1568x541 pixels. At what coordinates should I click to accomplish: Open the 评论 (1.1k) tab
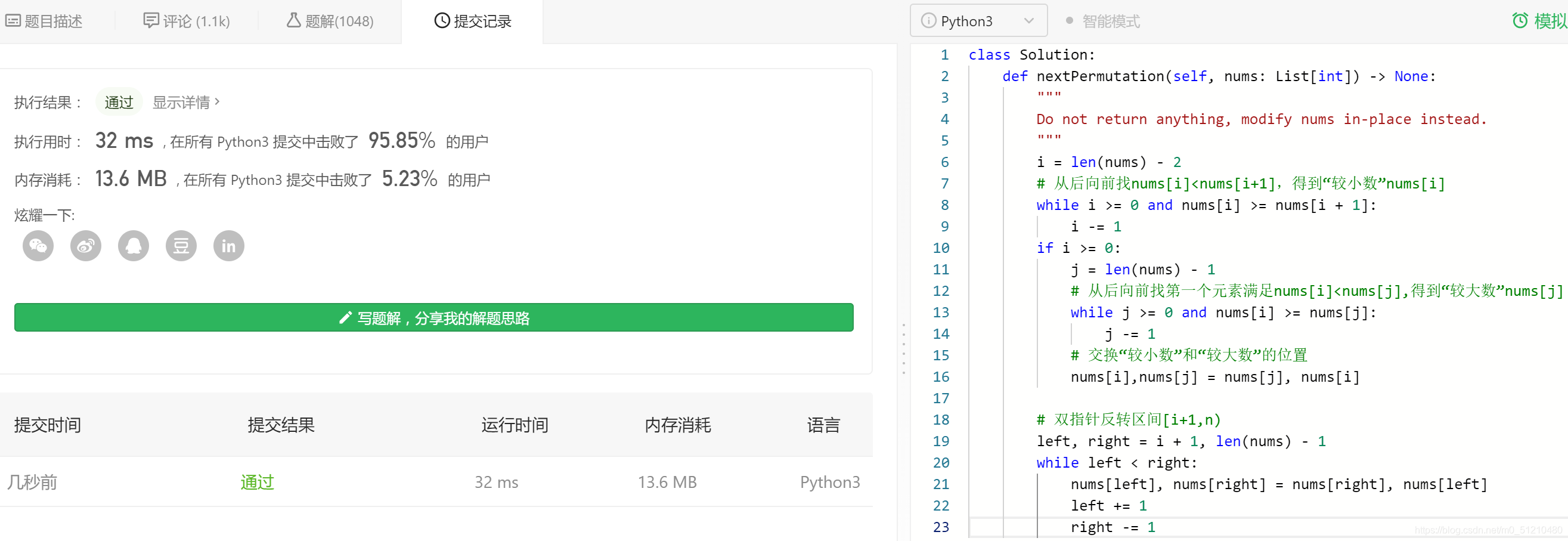186,21
